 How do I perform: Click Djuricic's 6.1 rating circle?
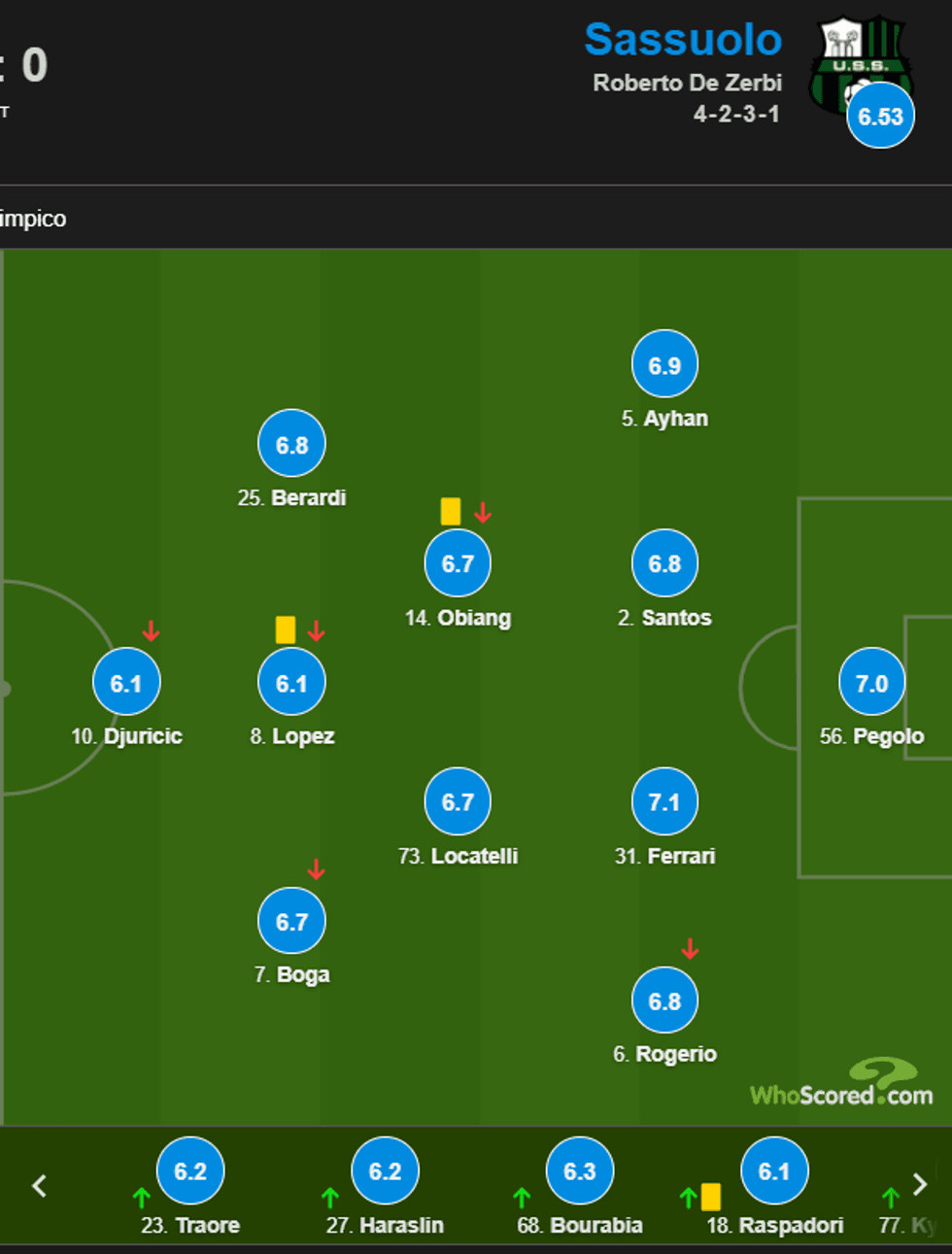(126, 683)
